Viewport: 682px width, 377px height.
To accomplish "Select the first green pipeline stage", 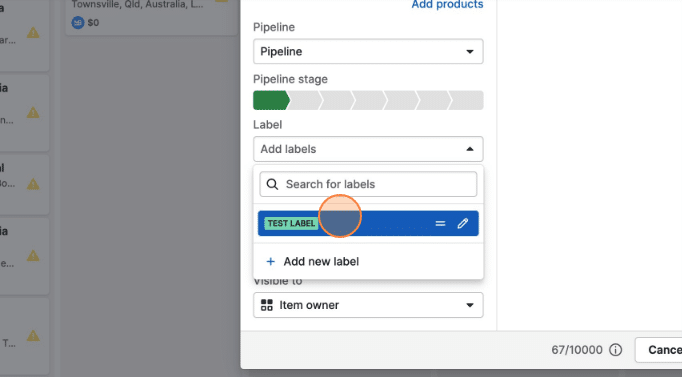I will click(271, 100).
